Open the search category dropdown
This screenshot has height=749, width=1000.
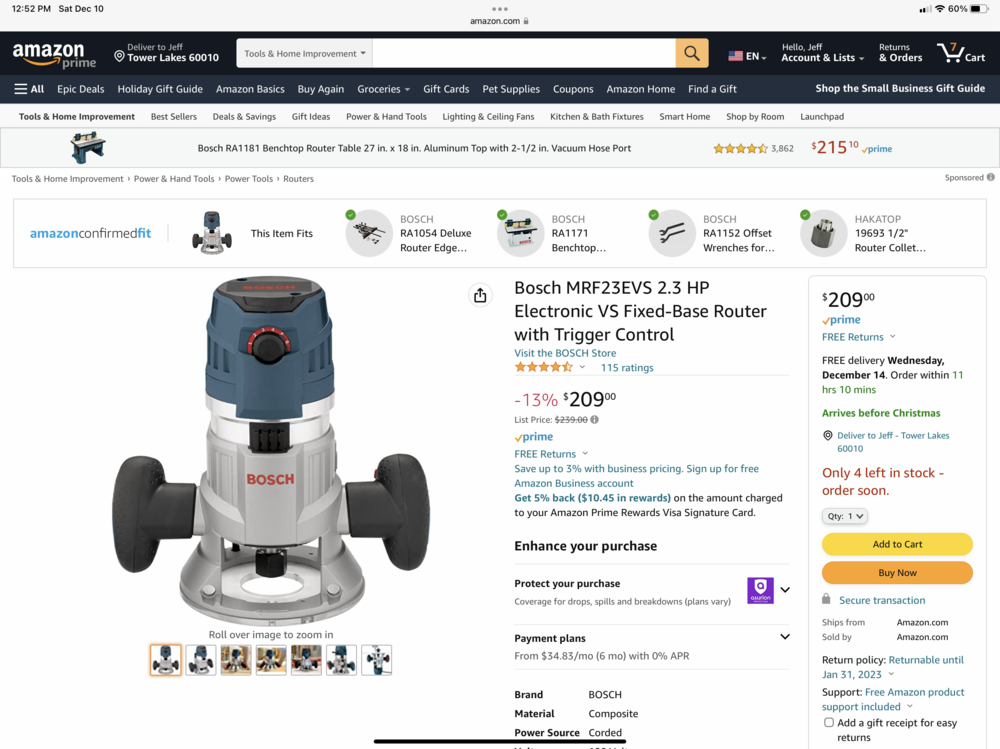(x=305, y=54)
